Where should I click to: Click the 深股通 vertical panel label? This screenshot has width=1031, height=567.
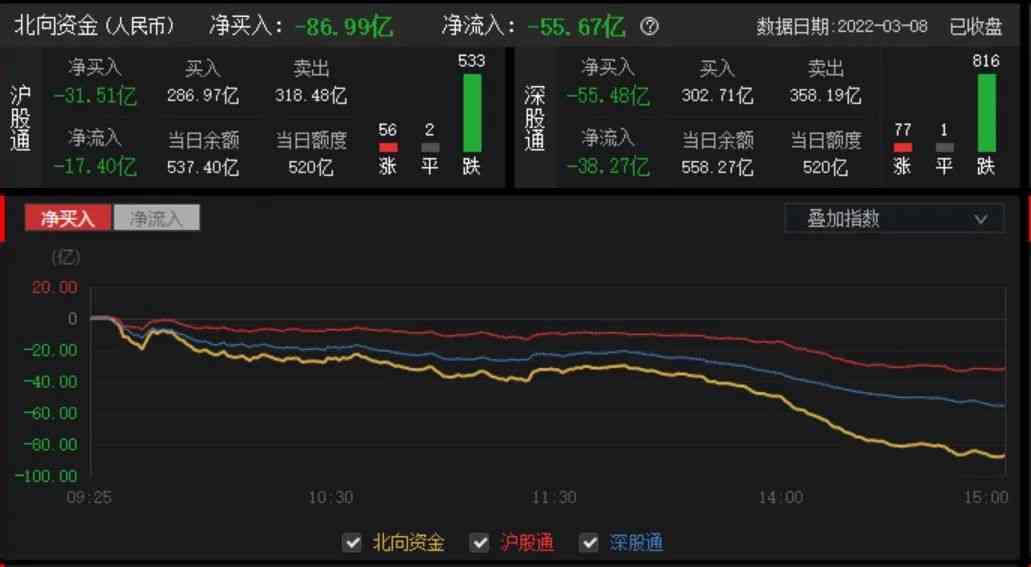coord(535,118)
